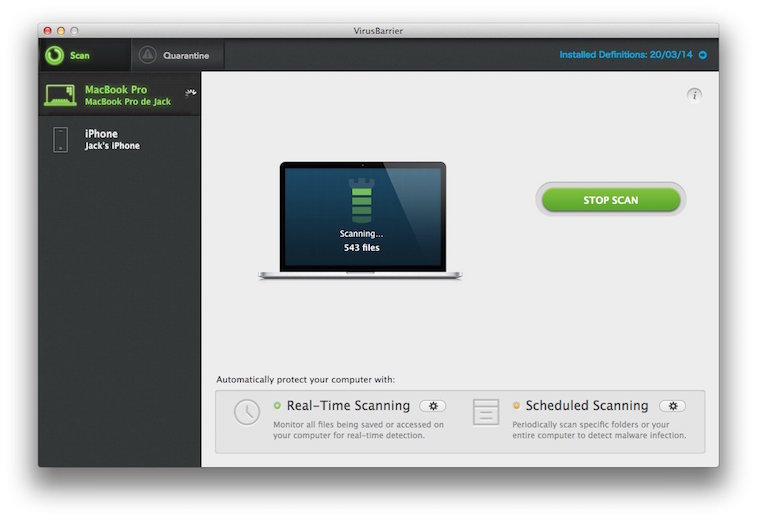Click the blue arrow beside Installed Definitions
Viewport: 757px width, 520px height.
pos(703,55)
